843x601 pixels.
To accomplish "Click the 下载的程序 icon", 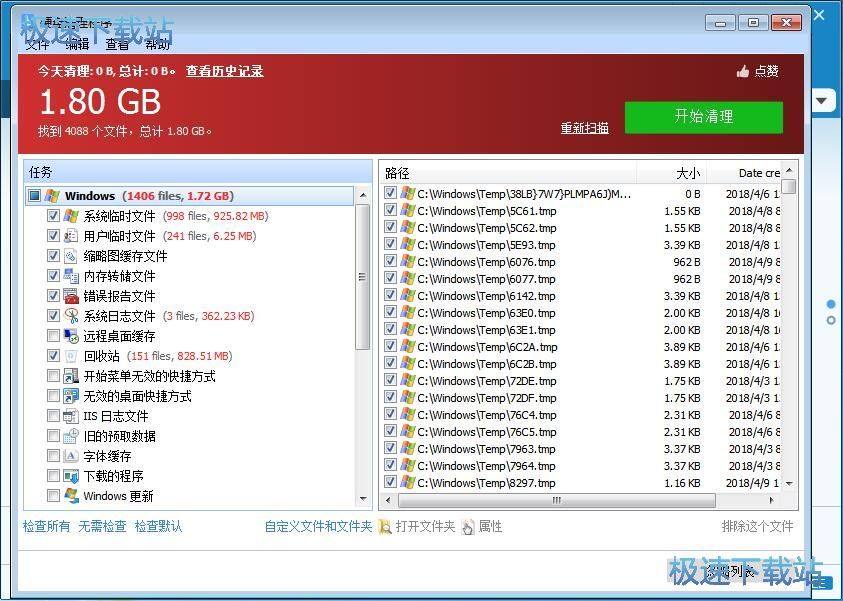I will click(x=71, y=476).
